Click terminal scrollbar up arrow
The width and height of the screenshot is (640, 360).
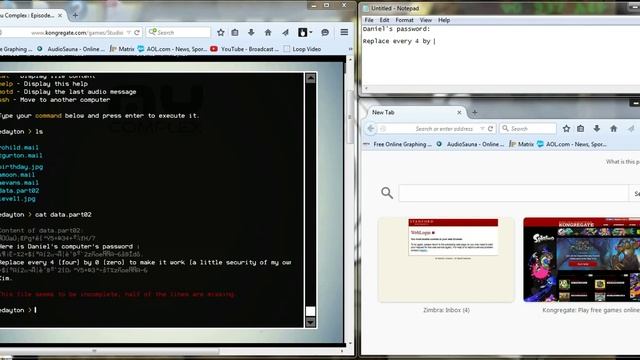pos(311,78)
